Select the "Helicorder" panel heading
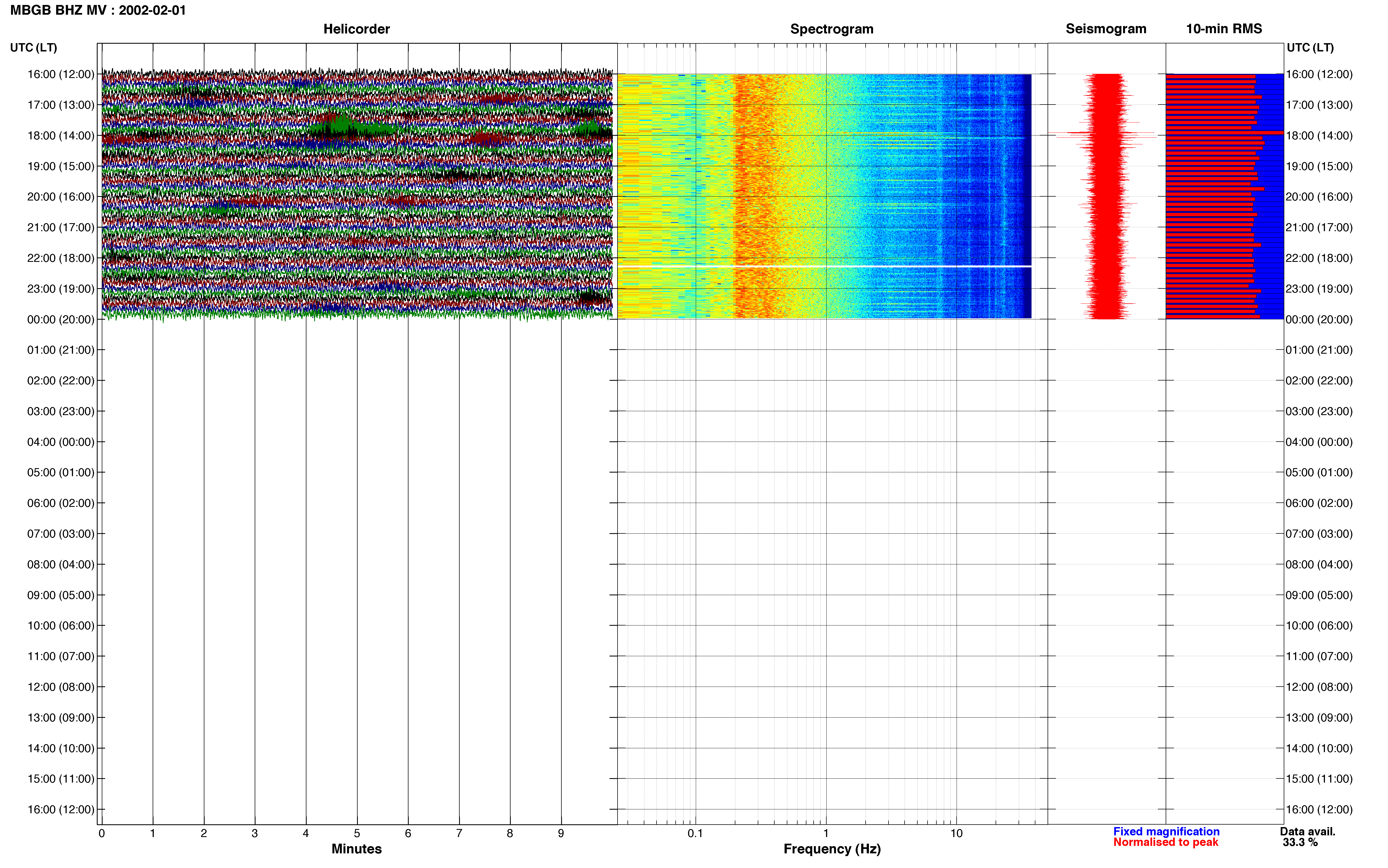The image size is (1388, 868). pos(356,29)
